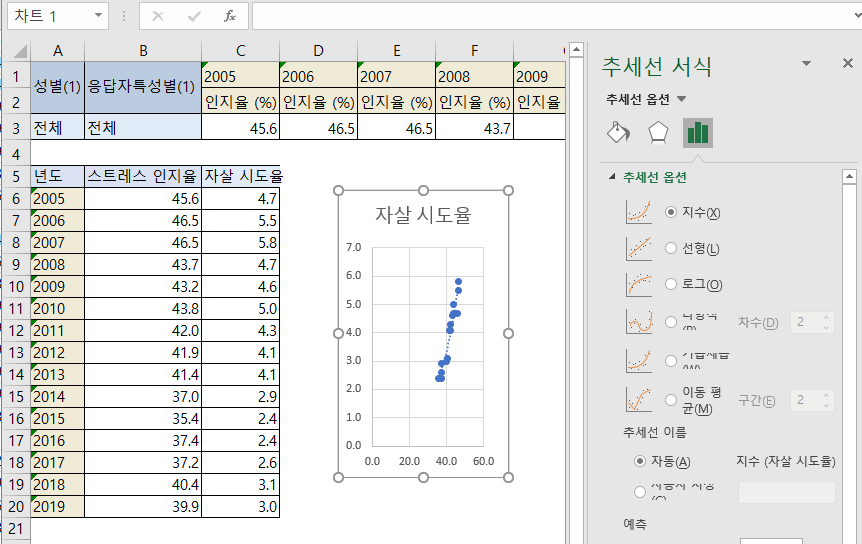Expand the formula bar with the right-edge arrow

point(858,15)
